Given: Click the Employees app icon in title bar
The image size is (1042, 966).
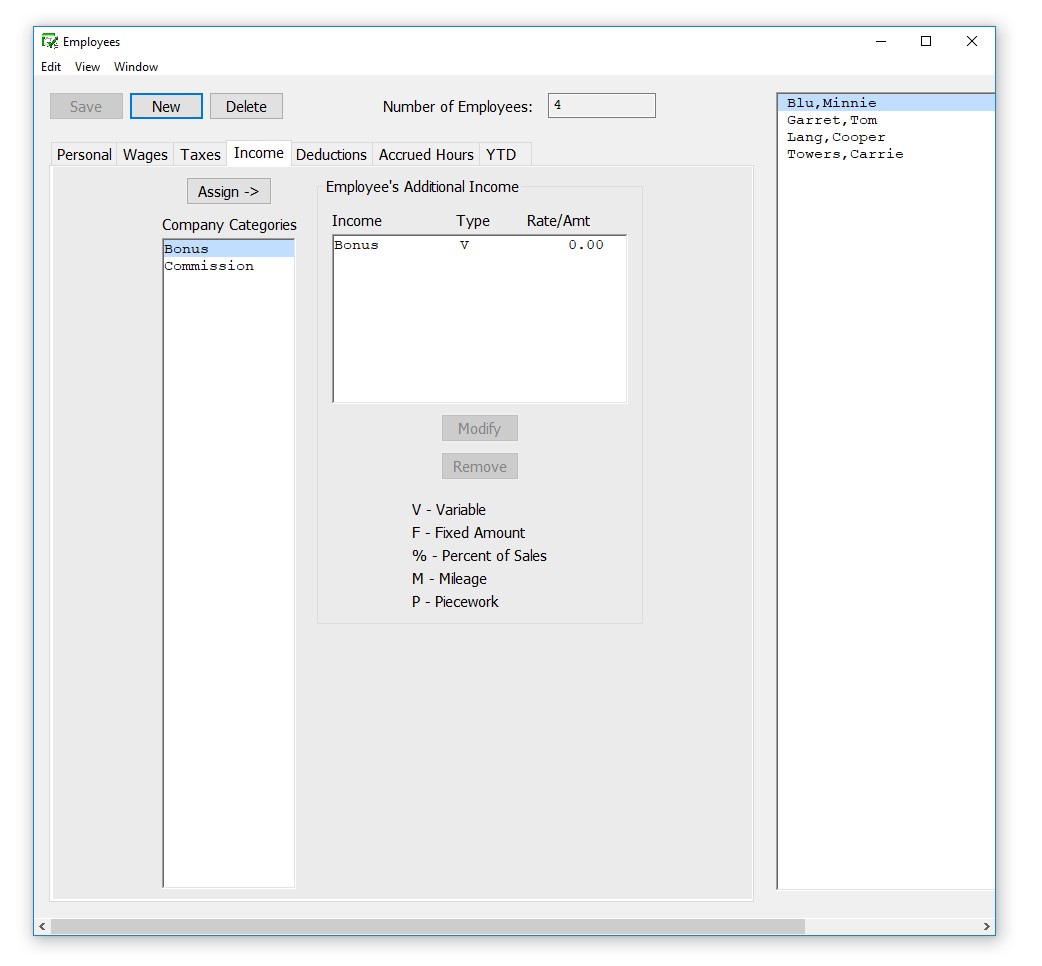Looking at the screenshot, I should (49, 42).
